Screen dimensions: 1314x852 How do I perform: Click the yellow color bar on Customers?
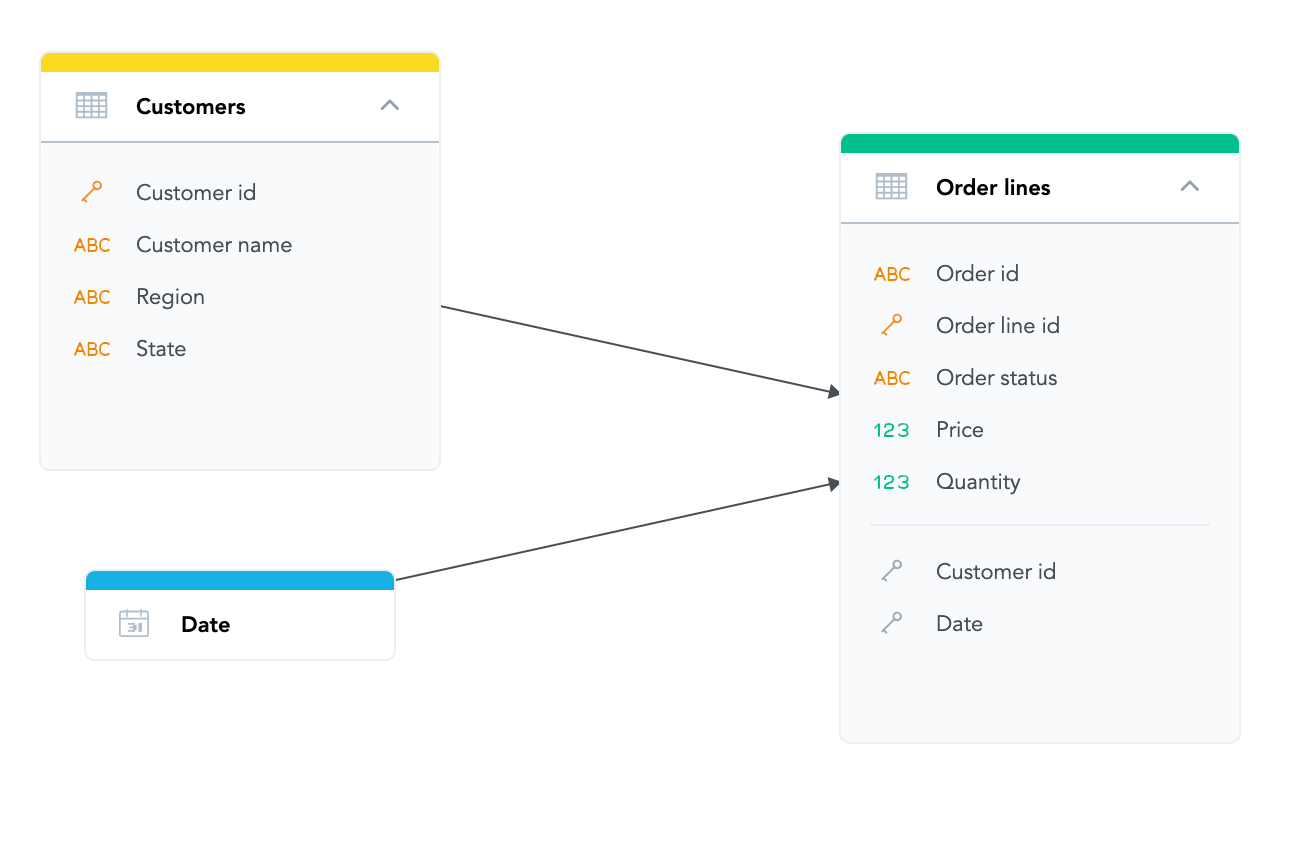pyautogui.click(x=240, y=63)
